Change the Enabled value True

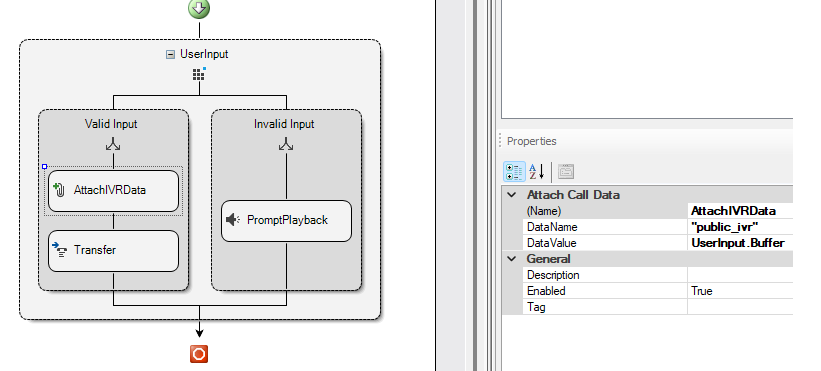tap(740, 291)
